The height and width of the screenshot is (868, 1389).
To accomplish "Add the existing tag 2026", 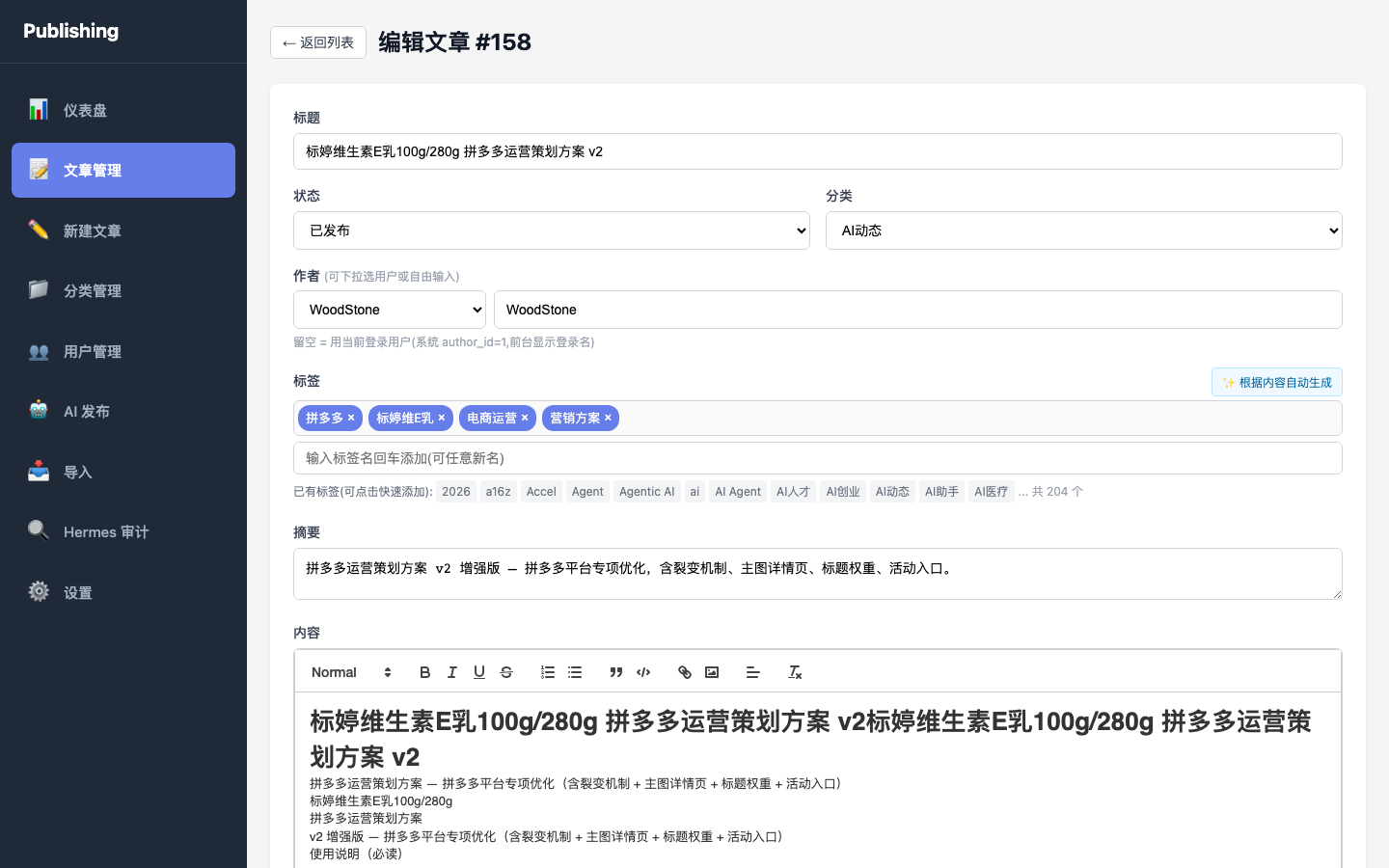I will (x=456, y=492).
